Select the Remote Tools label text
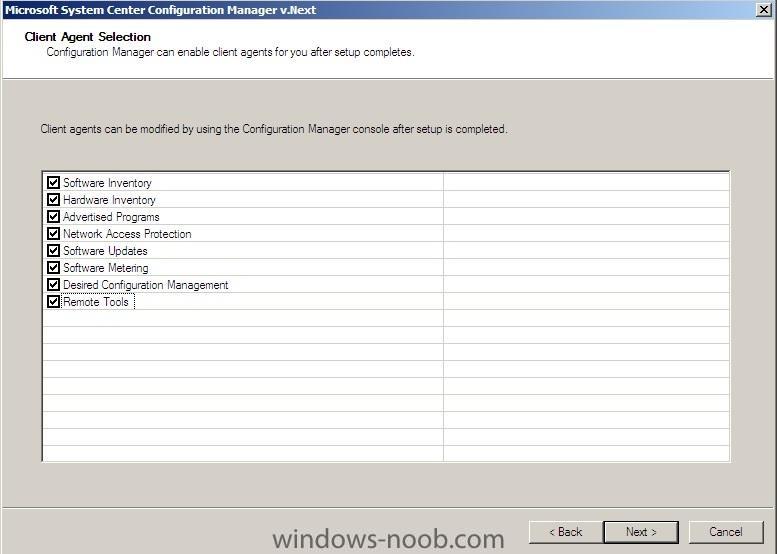This screenshot has width=777, height=554. click(x=96, y=302)
